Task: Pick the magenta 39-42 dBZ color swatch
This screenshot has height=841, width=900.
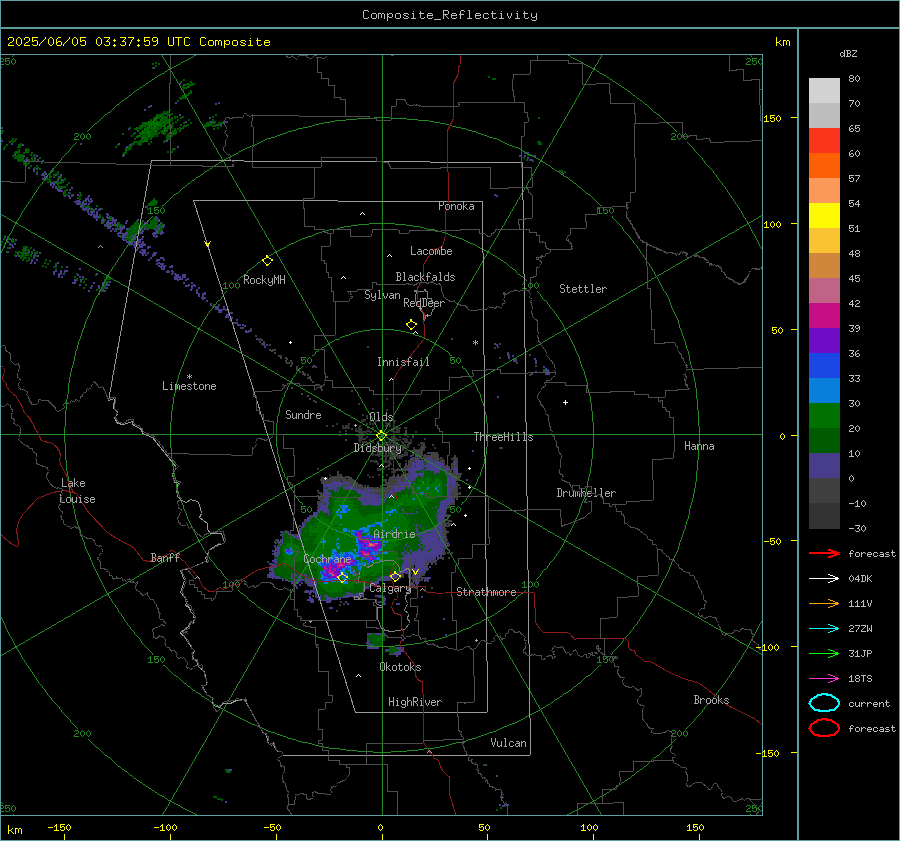Action: (824, 316)
